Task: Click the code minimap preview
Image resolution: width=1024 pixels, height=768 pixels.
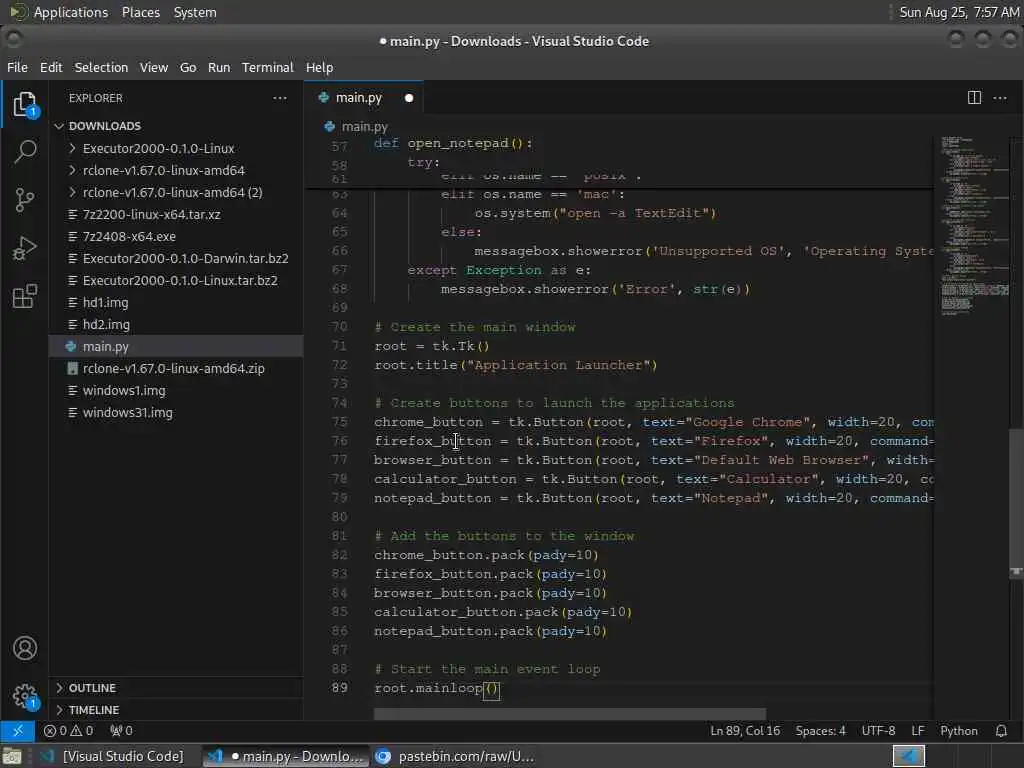Action: [x=974, y=226]
